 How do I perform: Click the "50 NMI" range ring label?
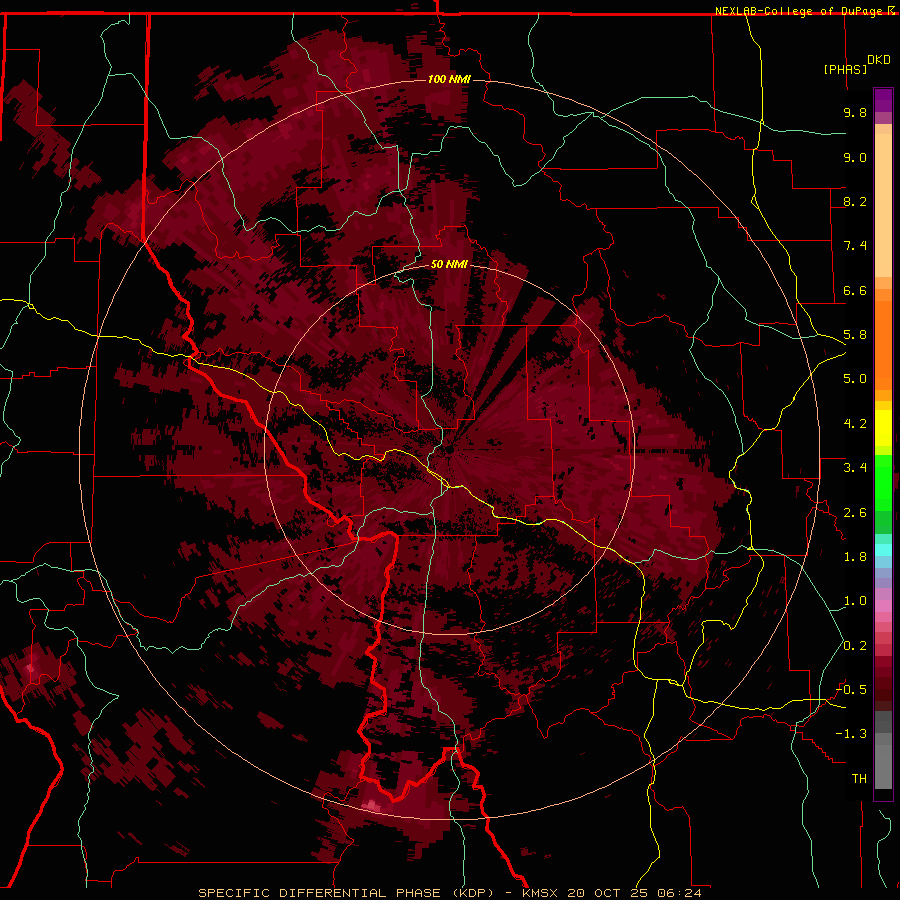tap(449, 264)
